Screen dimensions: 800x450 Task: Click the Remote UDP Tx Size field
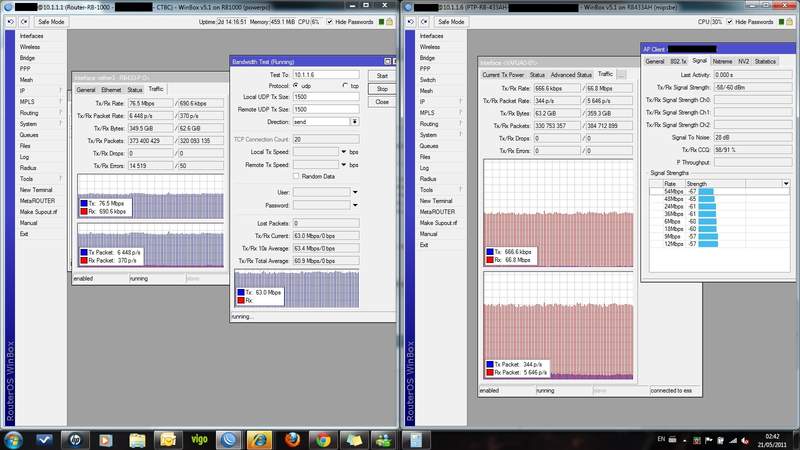326,109
